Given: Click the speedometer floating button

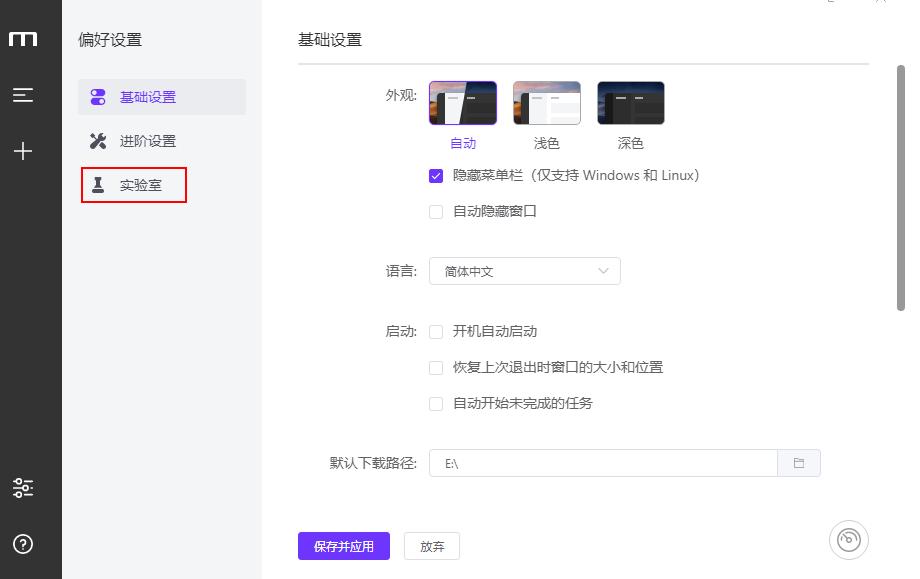Looking at the screenshot, I should point(848,540).
